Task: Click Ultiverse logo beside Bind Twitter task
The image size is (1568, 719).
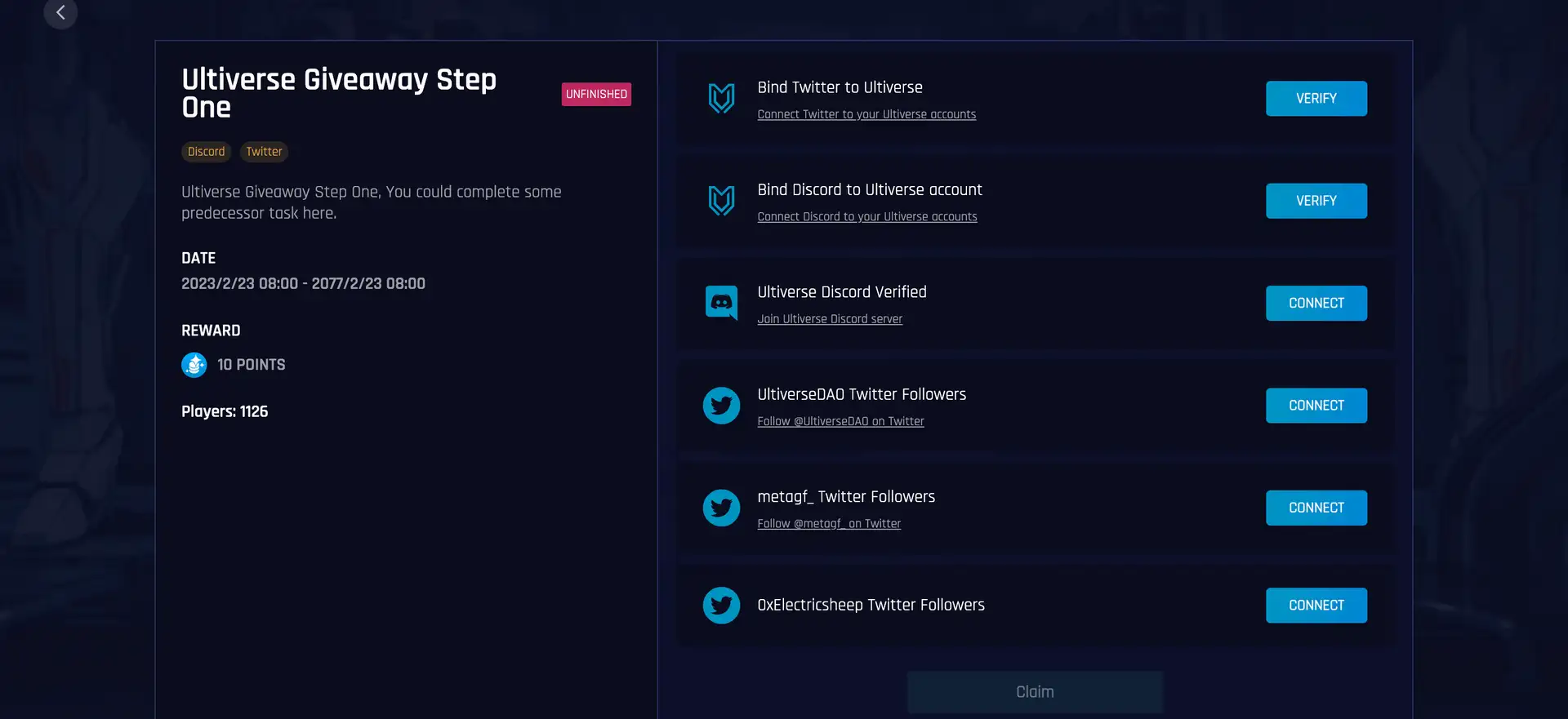Action: [721, 99]
